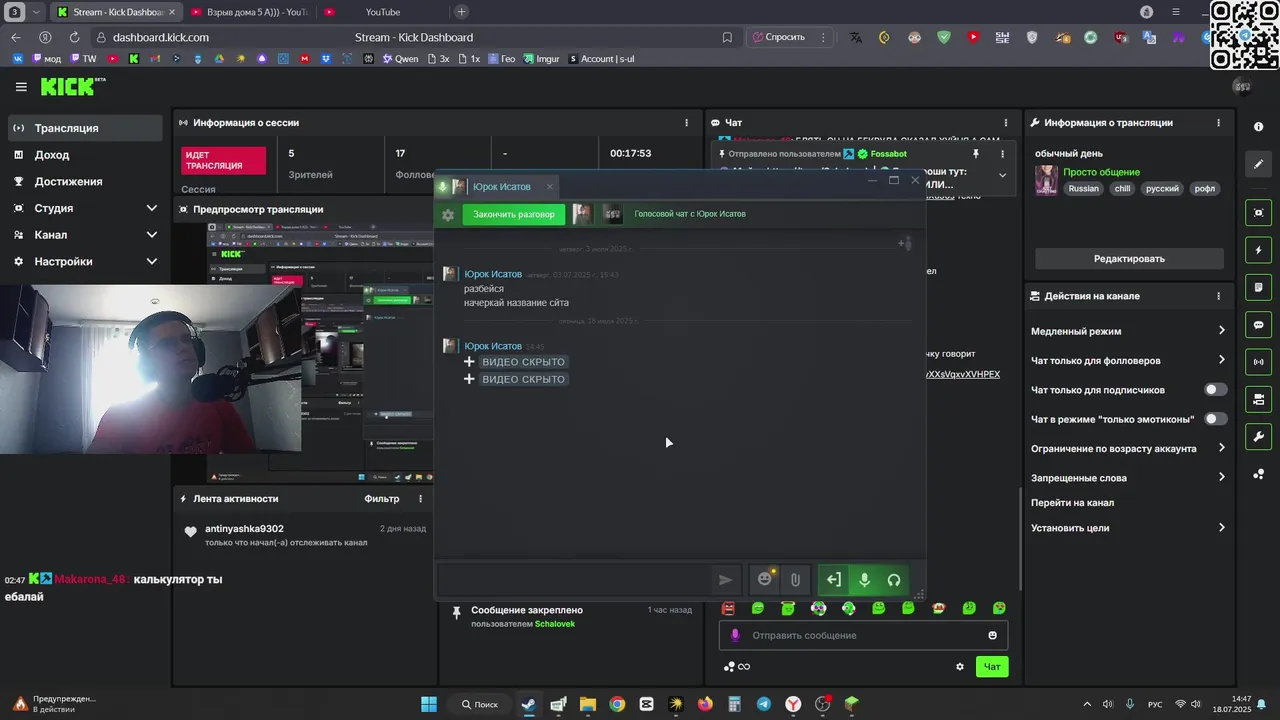Leave the call using the exit icon

834,580
